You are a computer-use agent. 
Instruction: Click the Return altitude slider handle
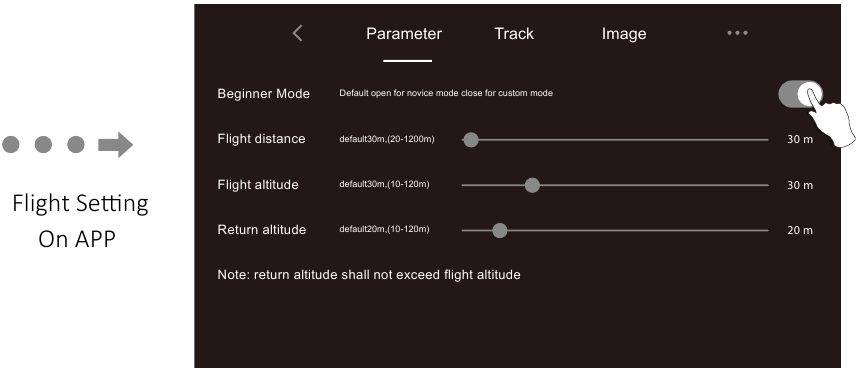pyautogui.click(x=500, y=230)
